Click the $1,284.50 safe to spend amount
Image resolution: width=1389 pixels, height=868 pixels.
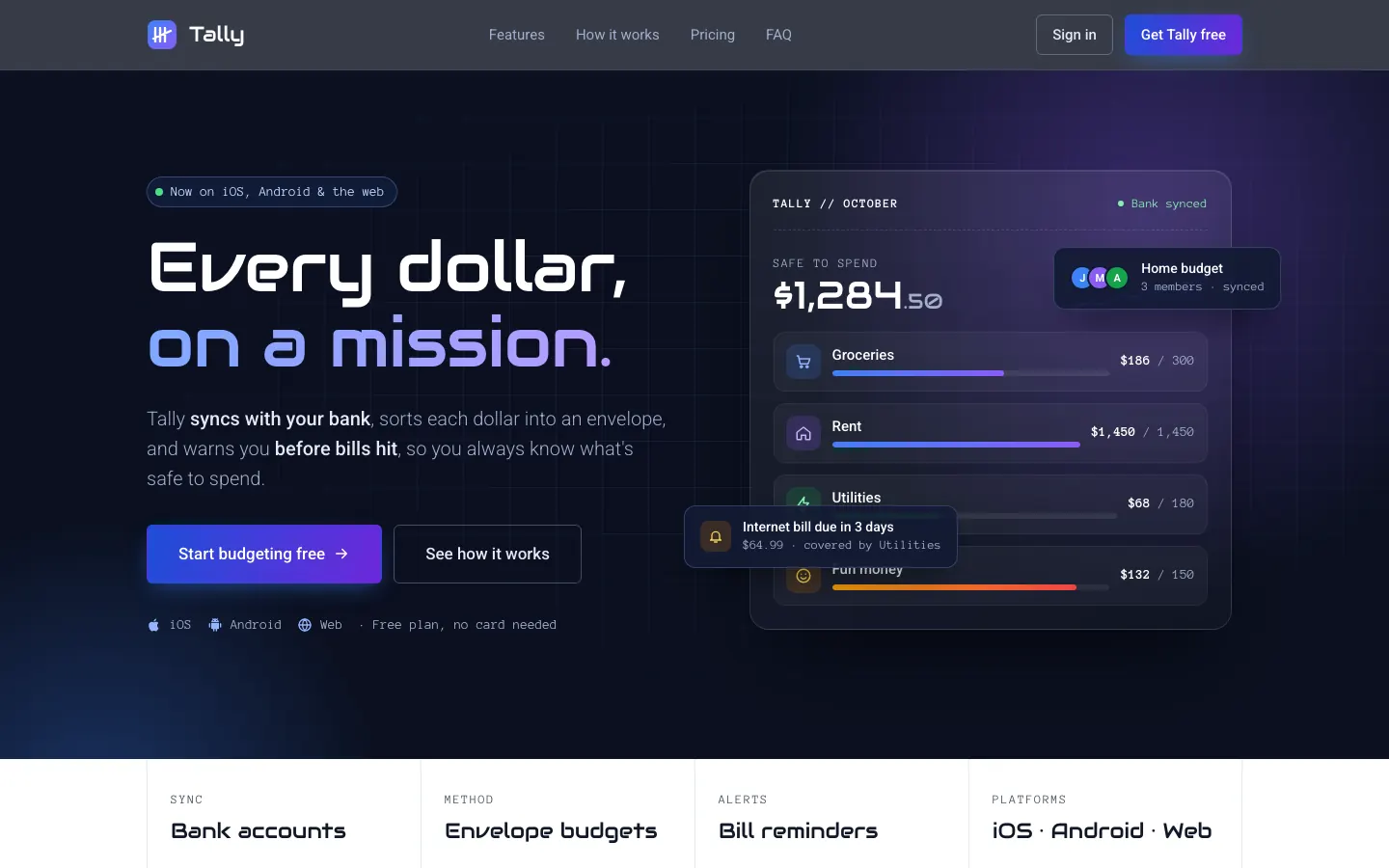(x=858, y=295)
